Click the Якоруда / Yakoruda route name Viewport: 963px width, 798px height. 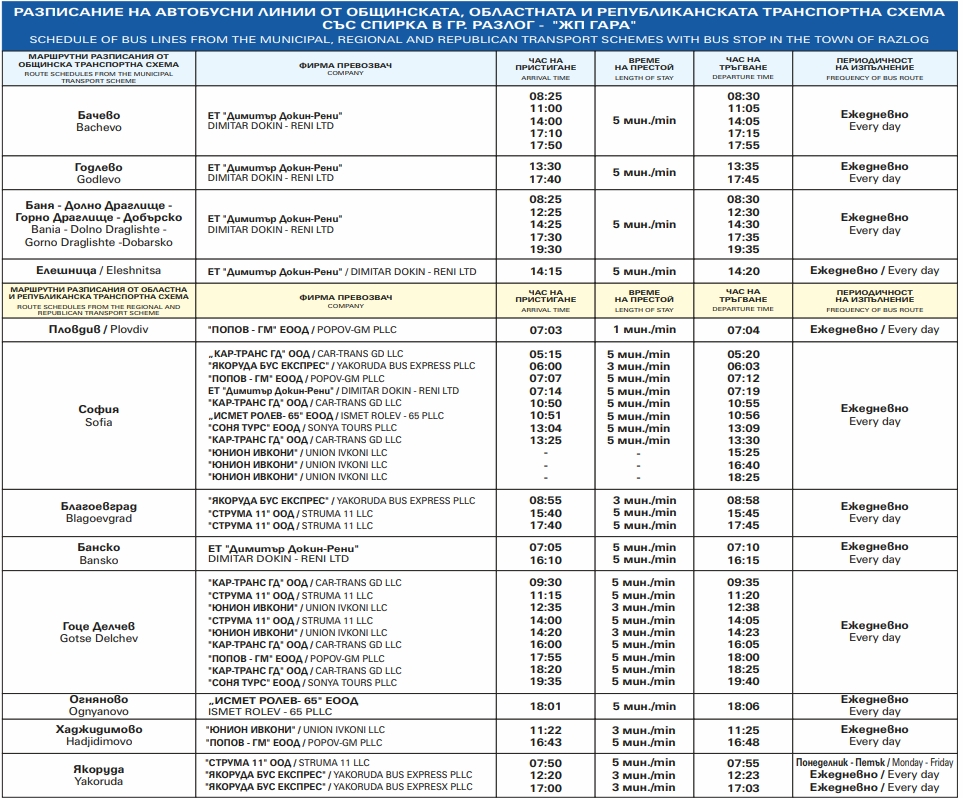(x=99, y=775)
